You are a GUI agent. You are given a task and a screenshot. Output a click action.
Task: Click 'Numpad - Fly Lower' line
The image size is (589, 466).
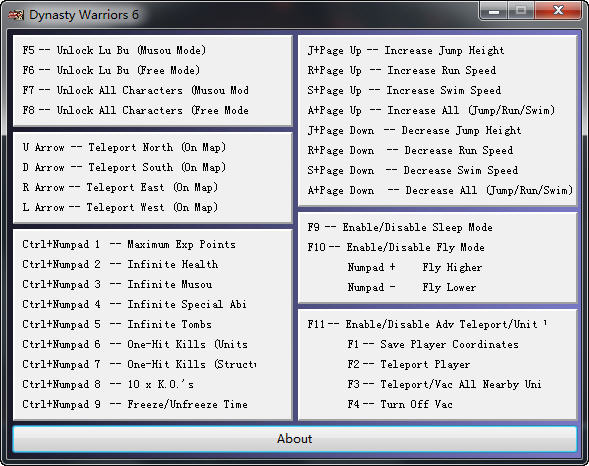pyautogui.click(x=412, y=287)
